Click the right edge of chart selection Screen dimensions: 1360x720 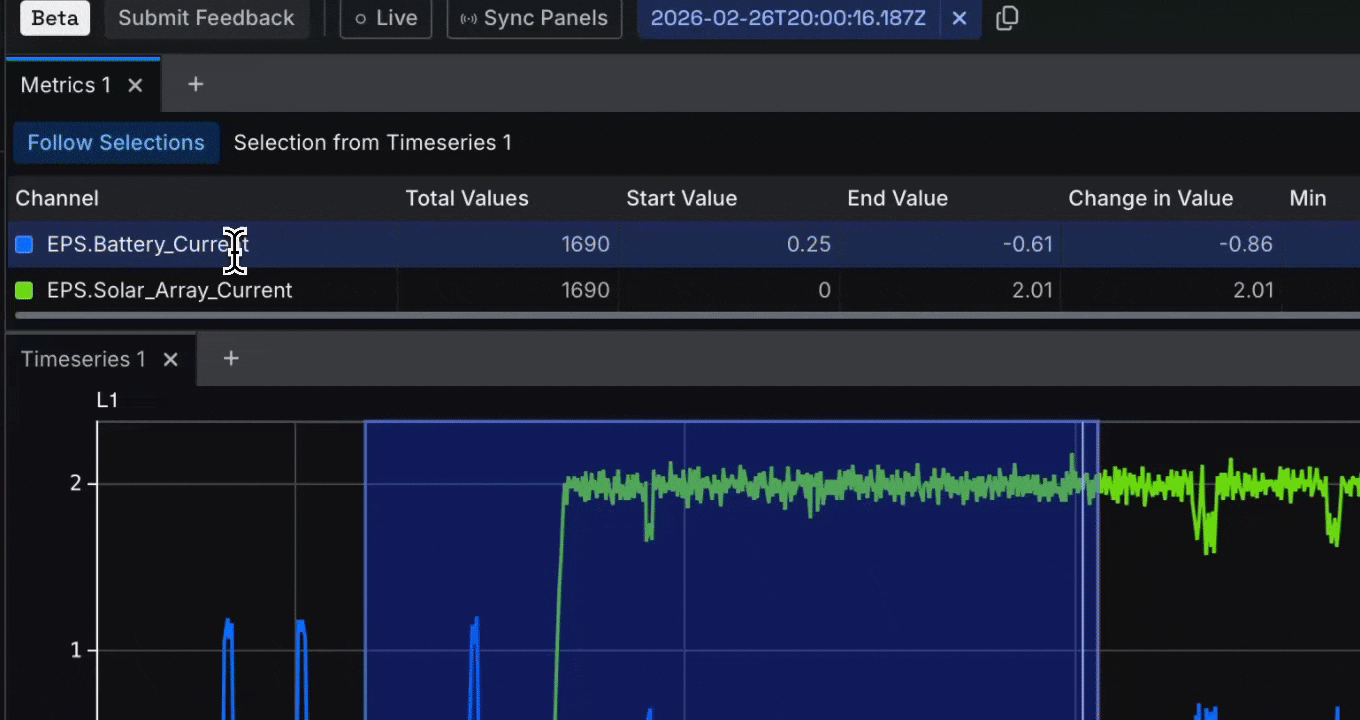1098,570
